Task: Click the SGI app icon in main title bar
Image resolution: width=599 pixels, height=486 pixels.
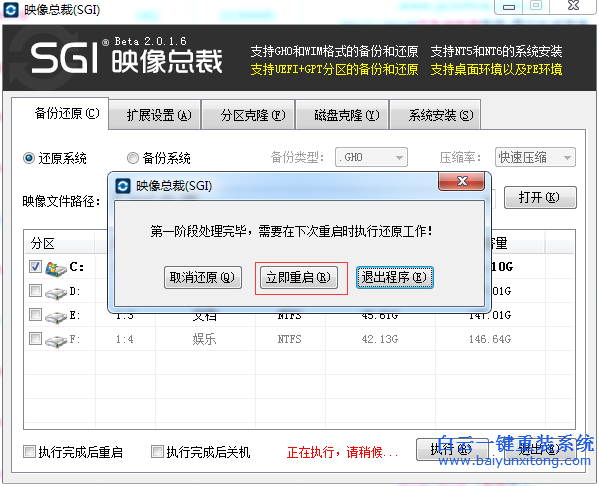Action: (11, 10)
